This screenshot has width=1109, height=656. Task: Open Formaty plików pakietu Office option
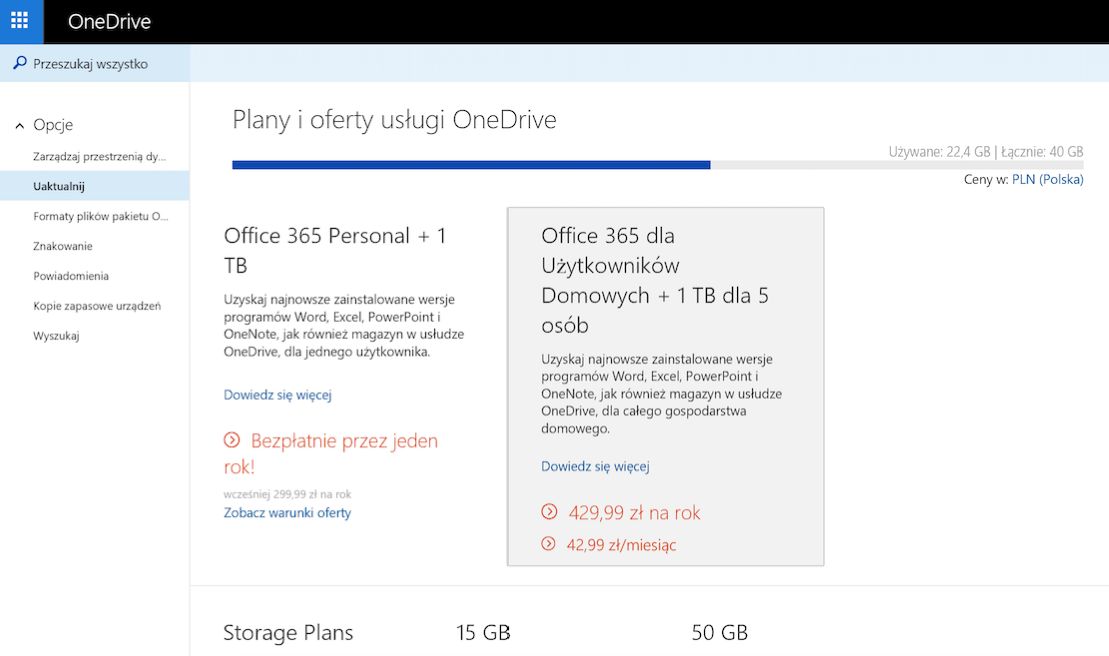(101, 216)
